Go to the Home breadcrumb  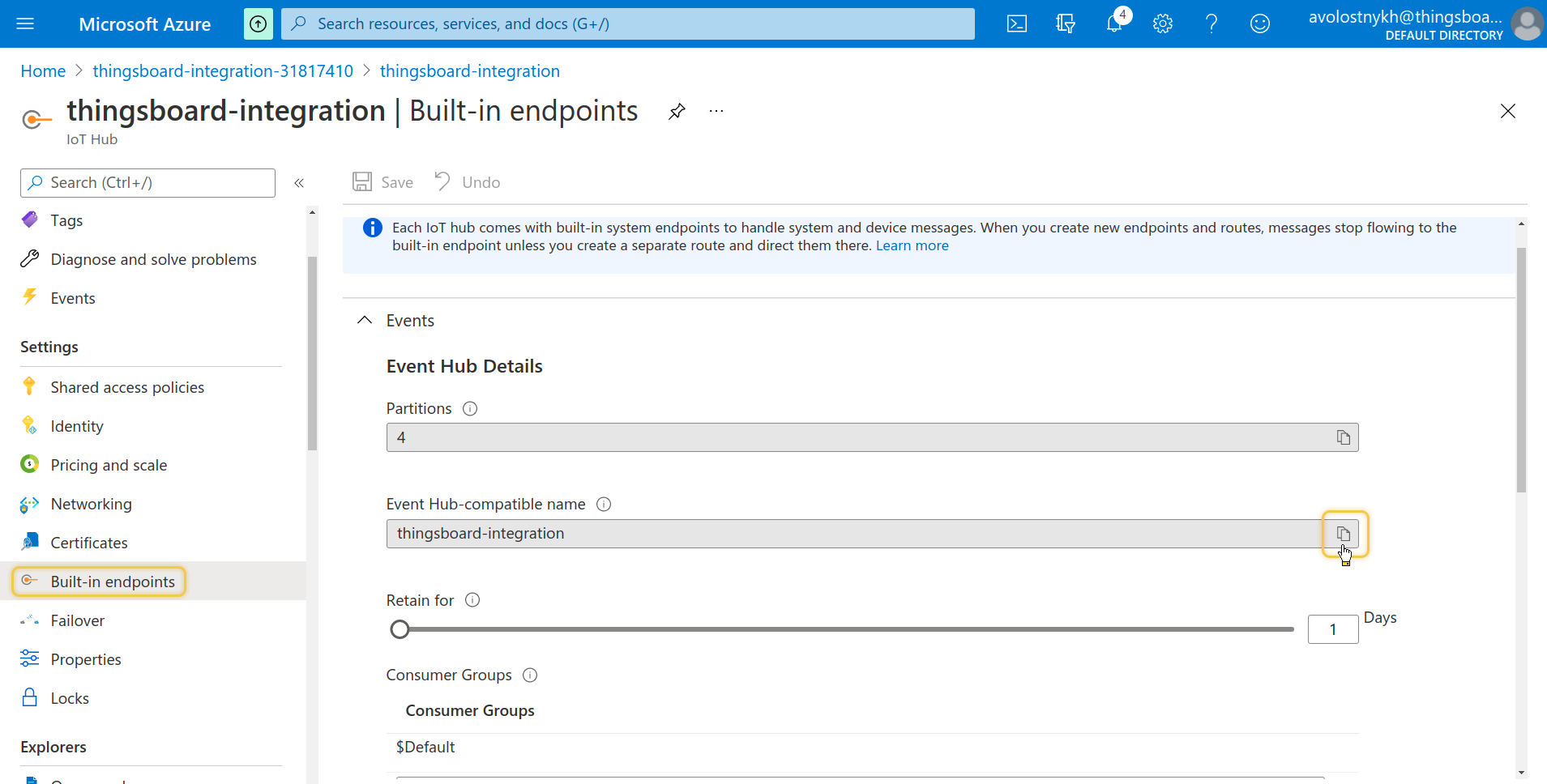(43, 71)
